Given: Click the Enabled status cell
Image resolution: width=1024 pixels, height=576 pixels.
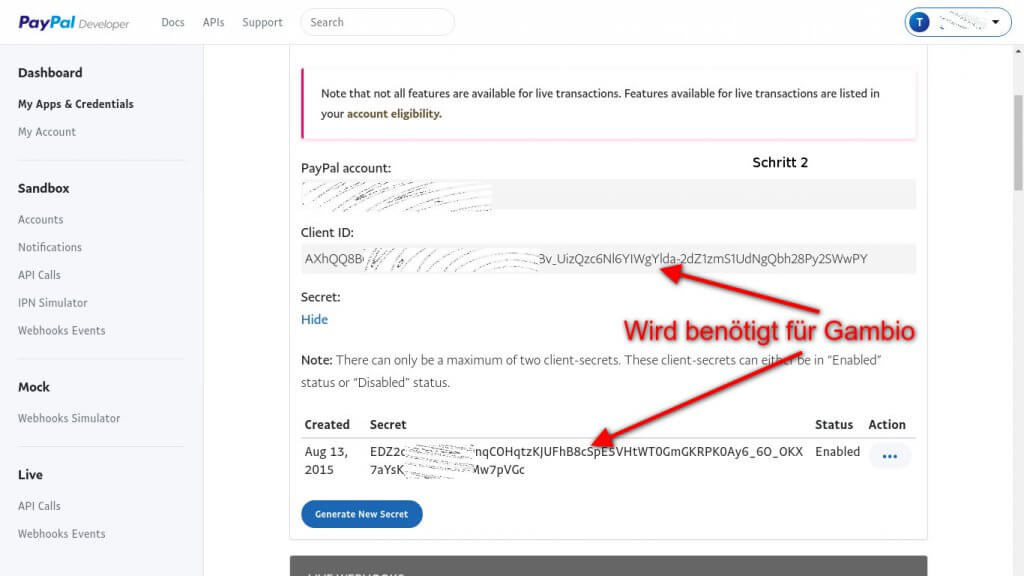Looking at the screenshot, I should click(837, 451).
